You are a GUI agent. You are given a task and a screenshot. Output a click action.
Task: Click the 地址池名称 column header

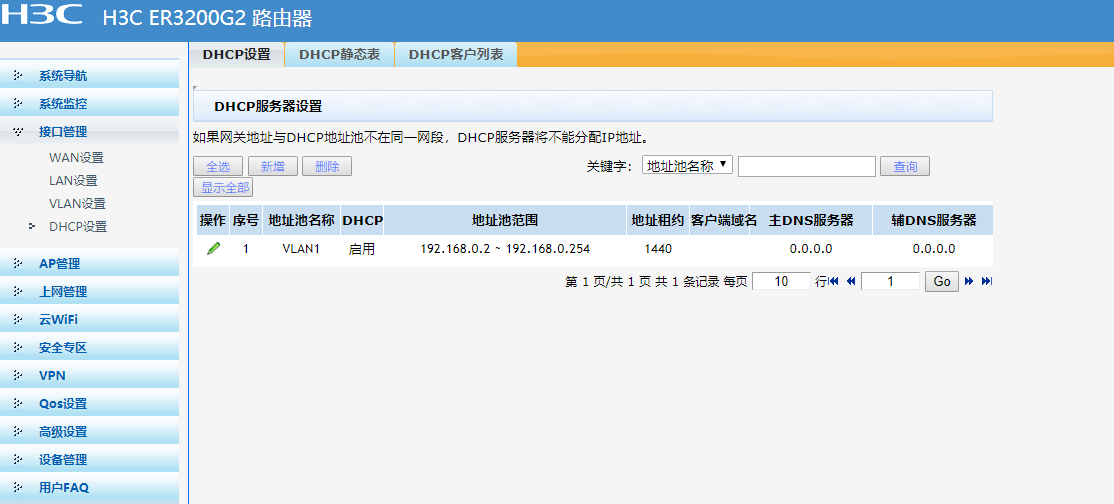tap(301, 220)
